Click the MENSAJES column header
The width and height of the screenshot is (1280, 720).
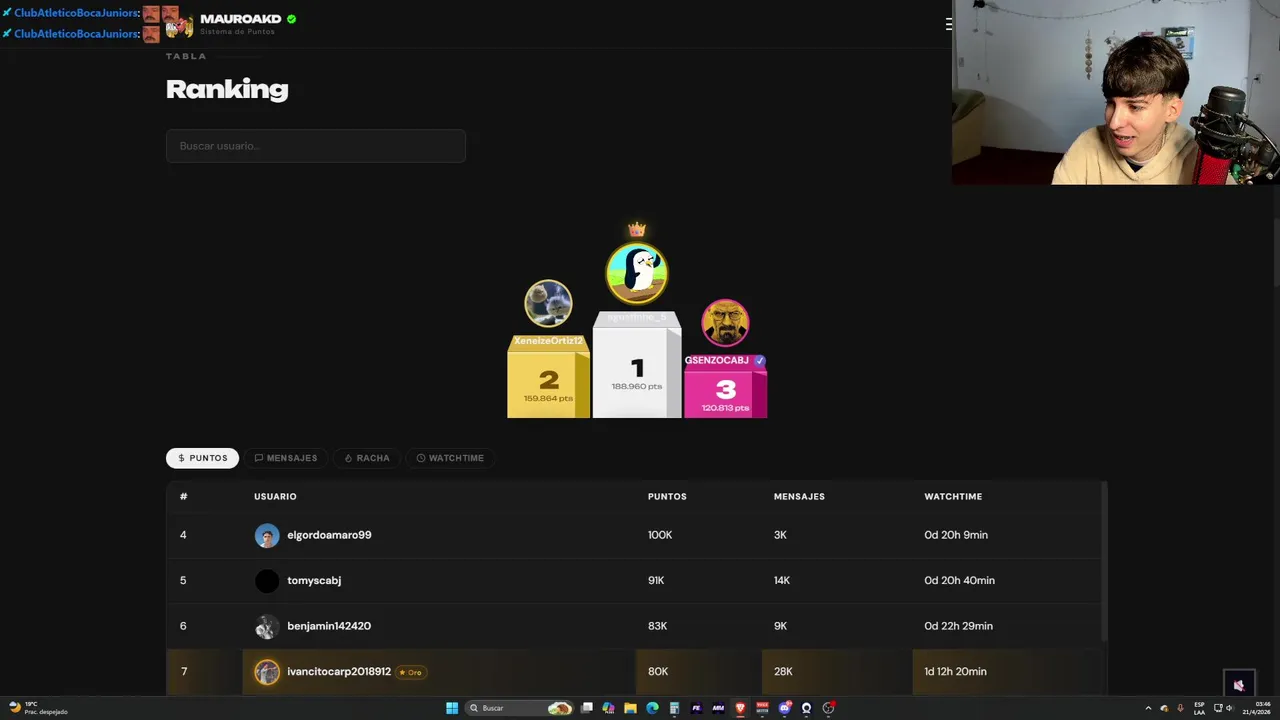coord(799,496)
